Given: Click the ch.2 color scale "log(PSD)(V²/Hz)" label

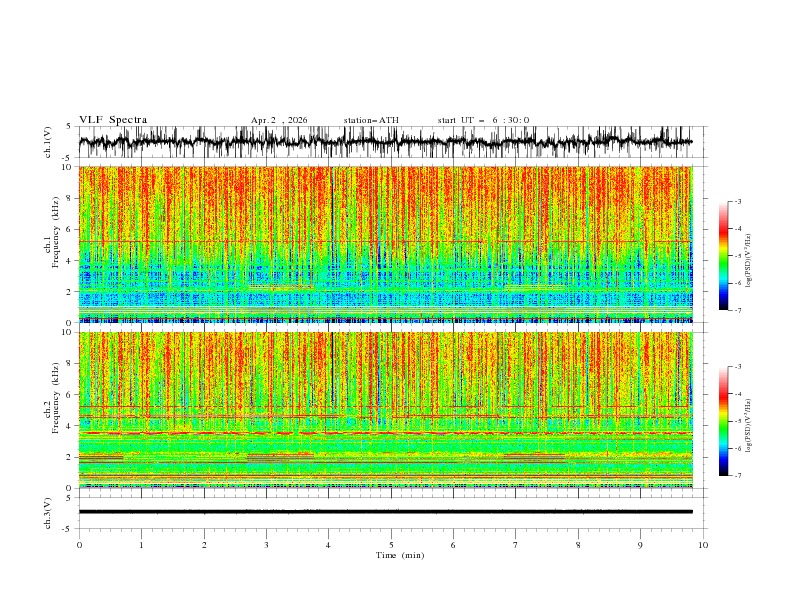Looking at the screenshot, I should pyautogui.click(x=749, y=426).
